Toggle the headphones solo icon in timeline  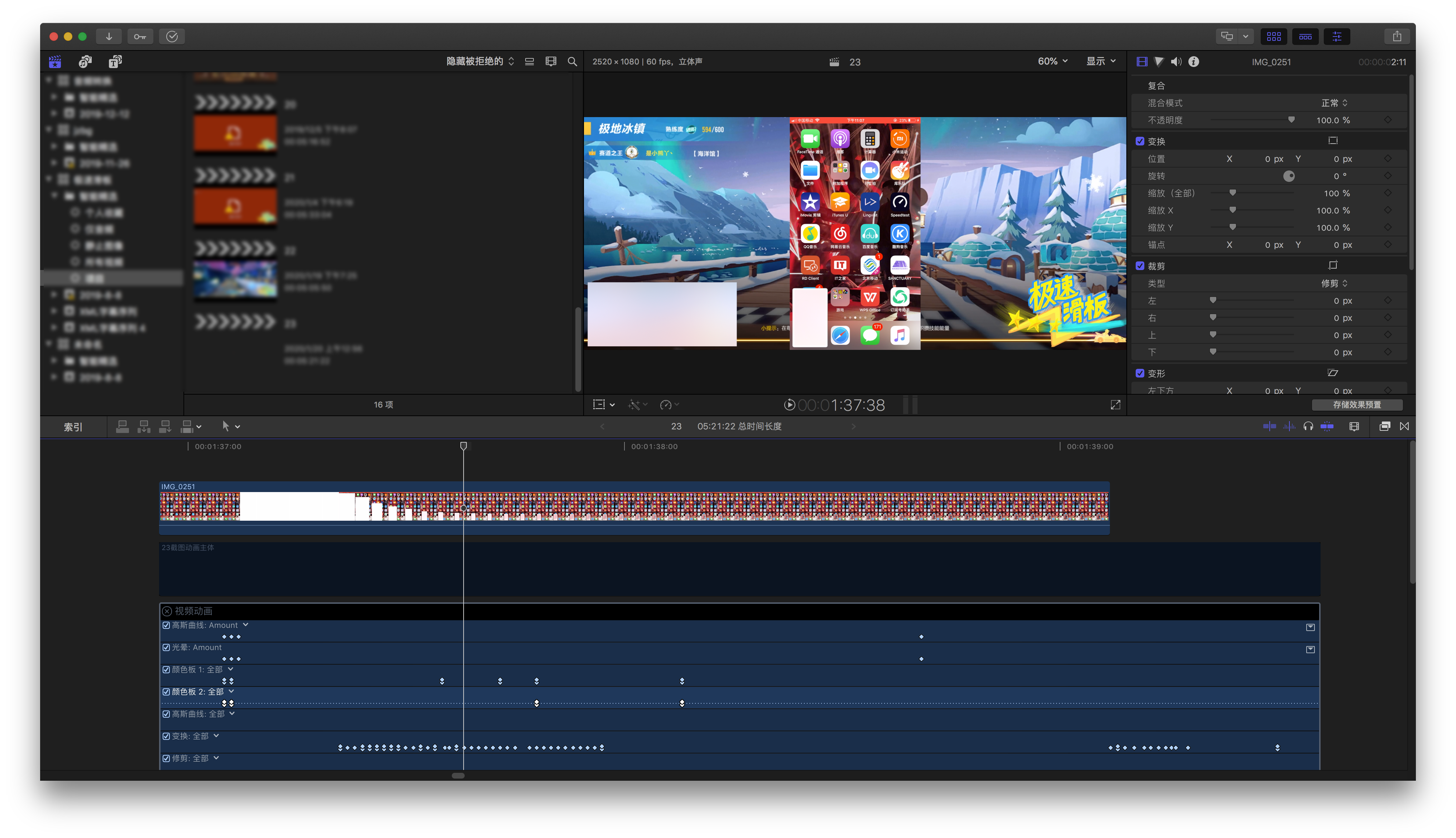pyautogui.click(x=1308, y=427)
